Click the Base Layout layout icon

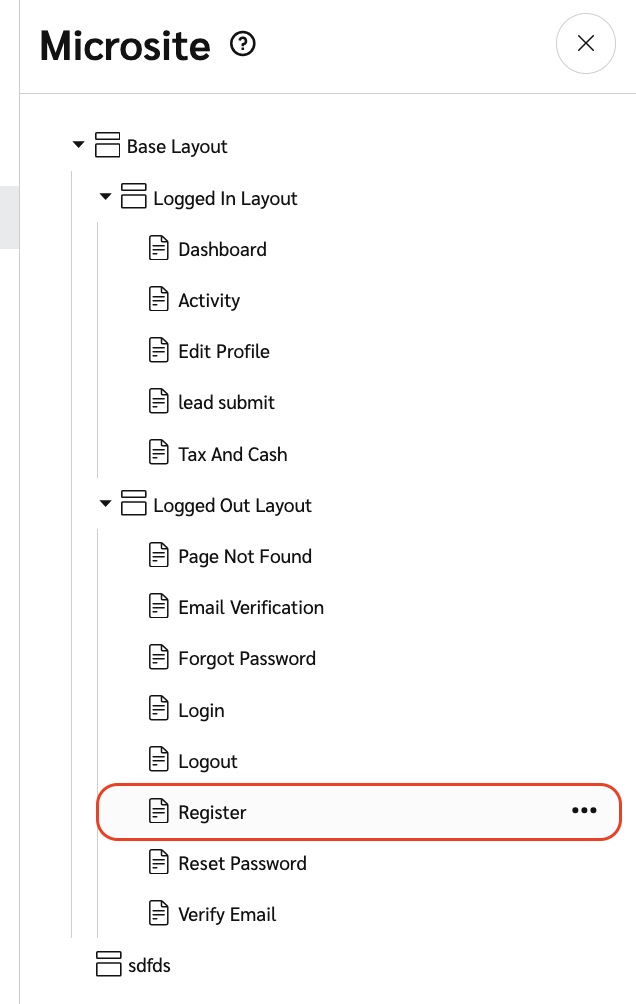[107, 146]
